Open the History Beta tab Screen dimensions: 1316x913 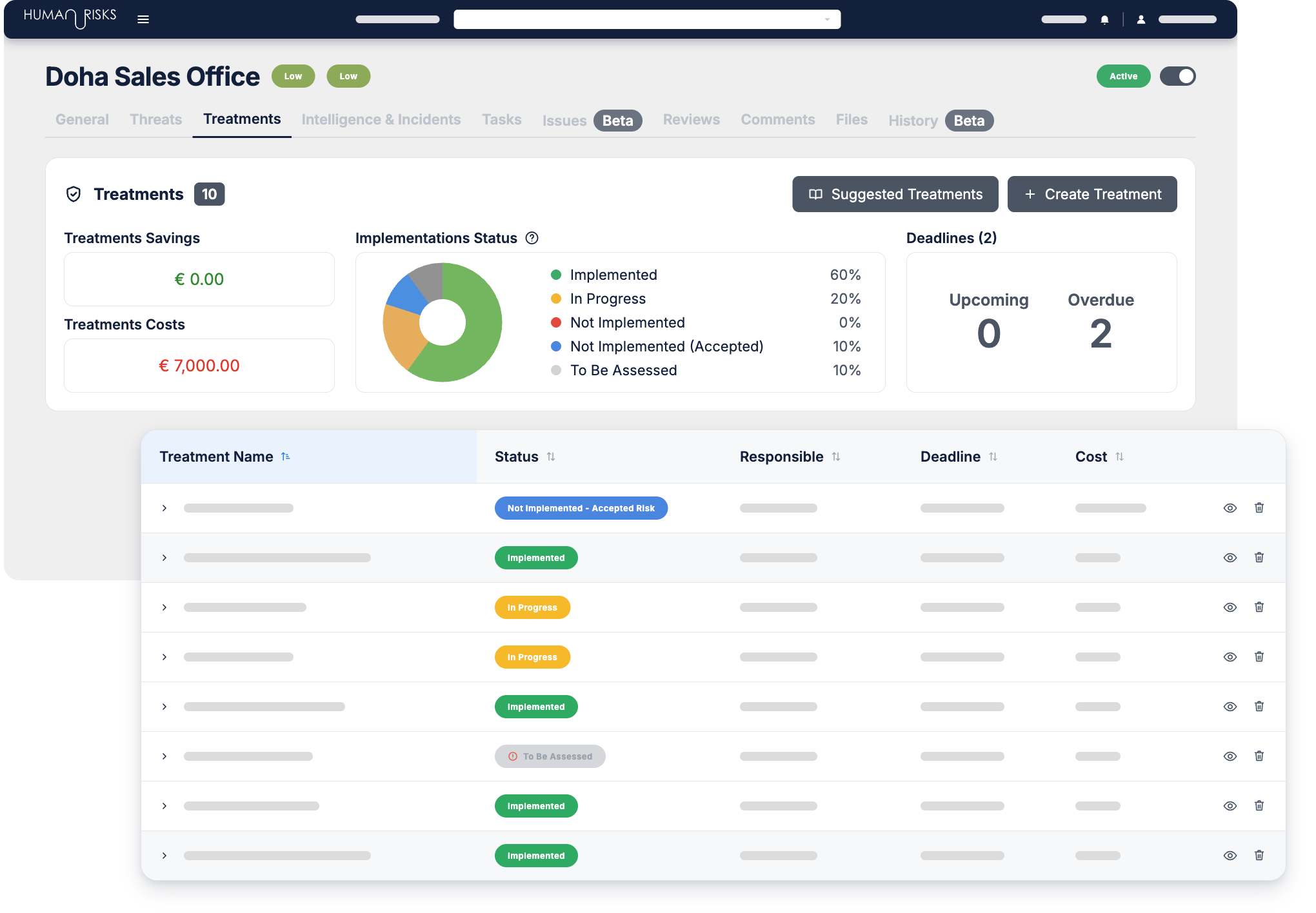pyautogui.click(x=941, y=121)
